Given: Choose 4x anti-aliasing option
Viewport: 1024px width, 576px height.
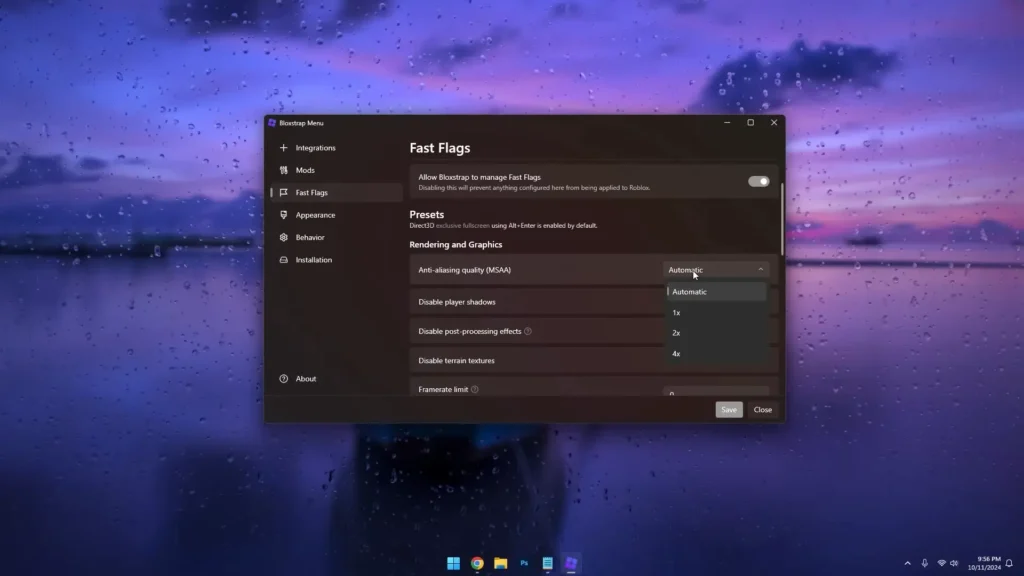Looking at the screenshot, I should [716, 354].
